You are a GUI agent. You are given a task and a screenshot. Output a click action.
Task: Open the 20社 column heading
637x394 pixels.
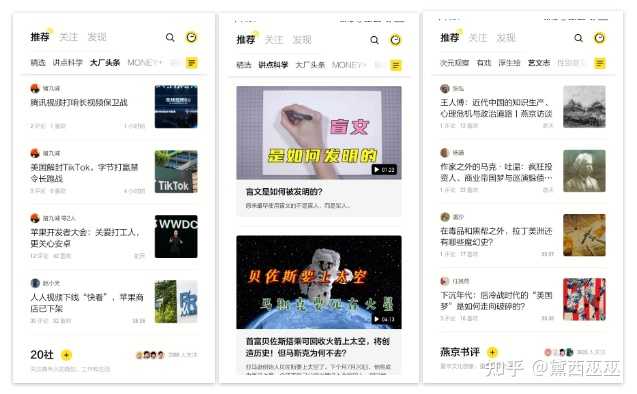point(42,355)
